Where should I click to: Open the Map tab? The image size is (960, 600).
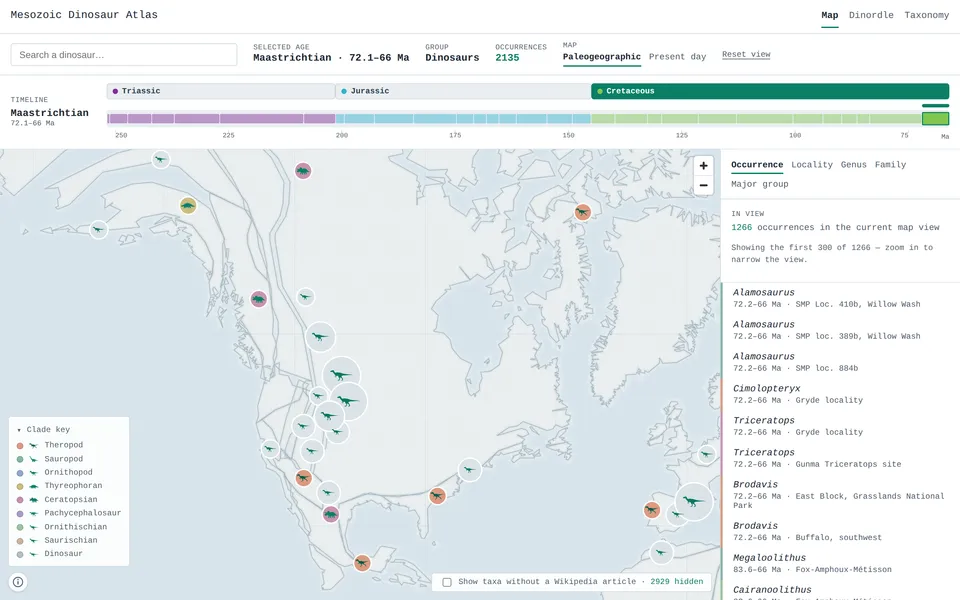click(x=830, y=15)
